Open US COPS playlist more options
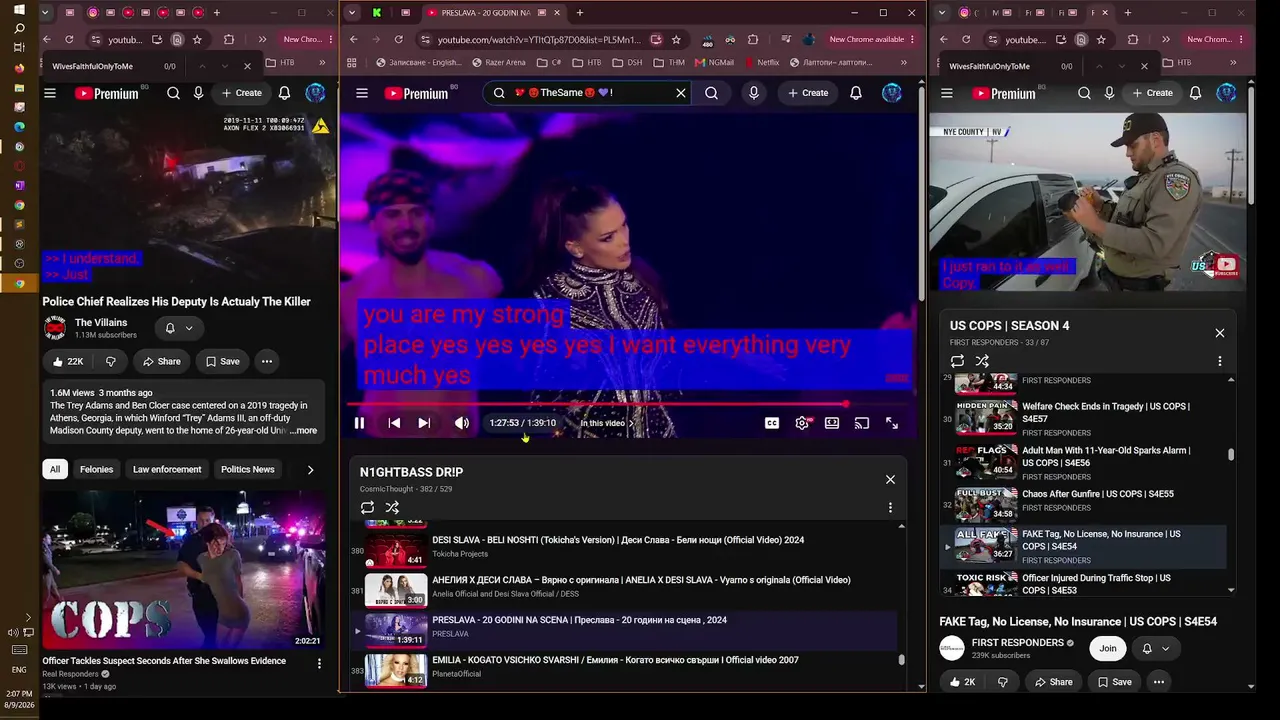1280x720 pixels. point(1220,361)
